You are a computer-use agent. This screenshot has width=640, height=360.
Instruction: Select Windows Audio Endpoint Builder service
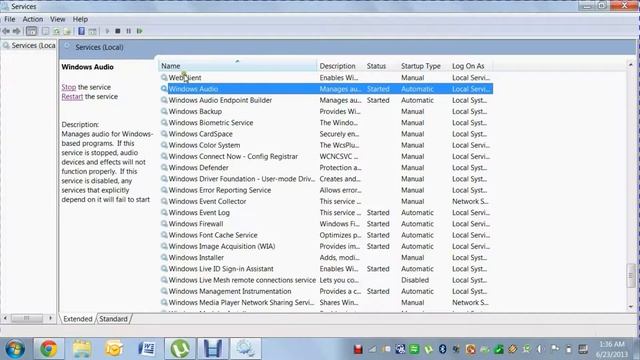(x=327, y=100)
